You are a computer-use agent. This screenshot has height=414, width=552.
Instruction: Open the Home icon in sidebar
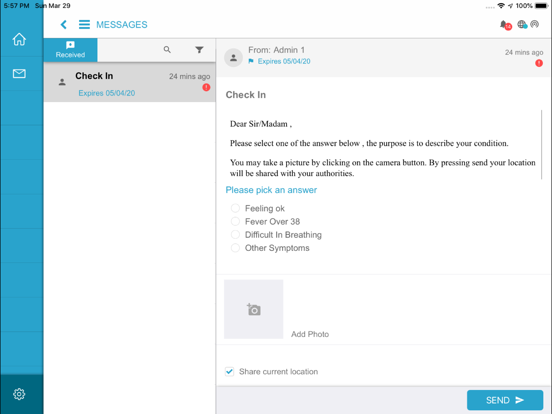pos(19,39)
